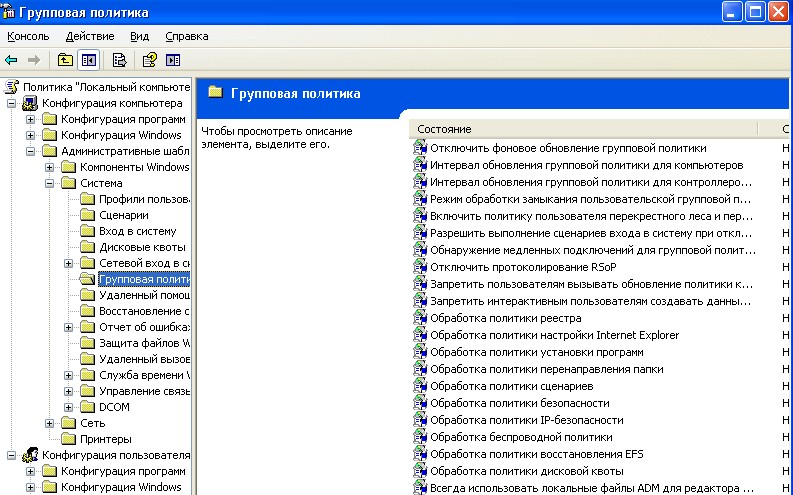Viewport: 793px width, 495px height.
Task: Select Групповая политика in the tree
Action: point(144,279)
